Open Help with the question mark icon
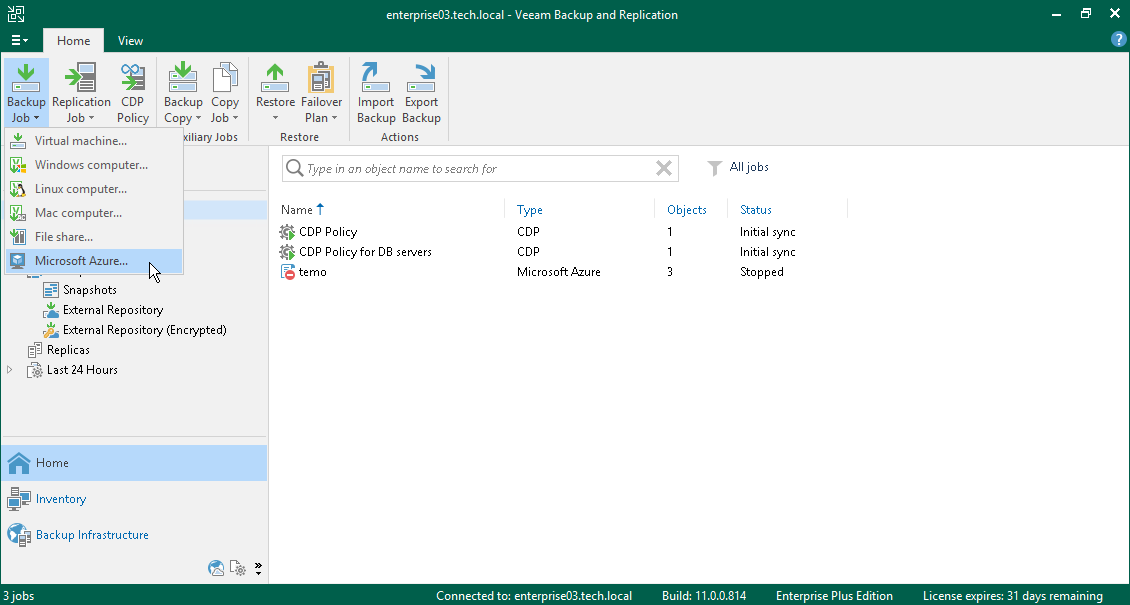This screenshot has width=1130, height=605. (1118, 40)
